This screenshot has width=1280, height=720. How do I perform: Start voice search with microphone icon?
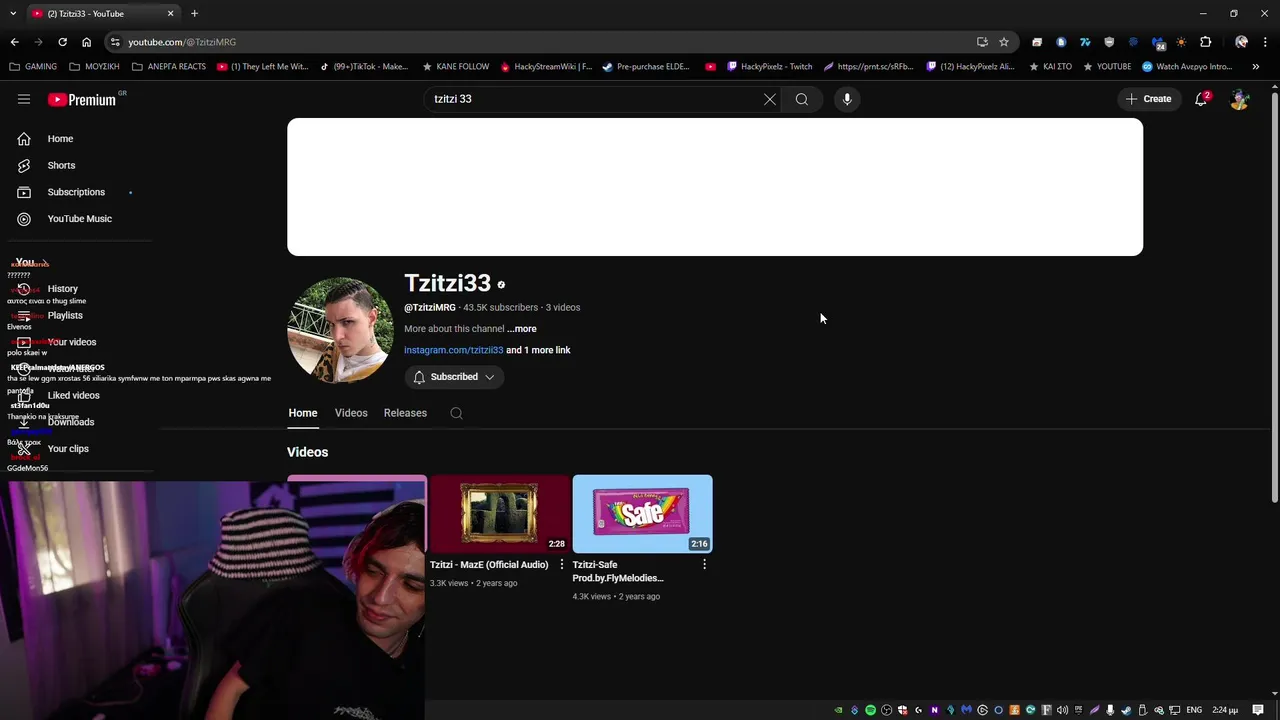pyautogui.click(x=847, y=99)
